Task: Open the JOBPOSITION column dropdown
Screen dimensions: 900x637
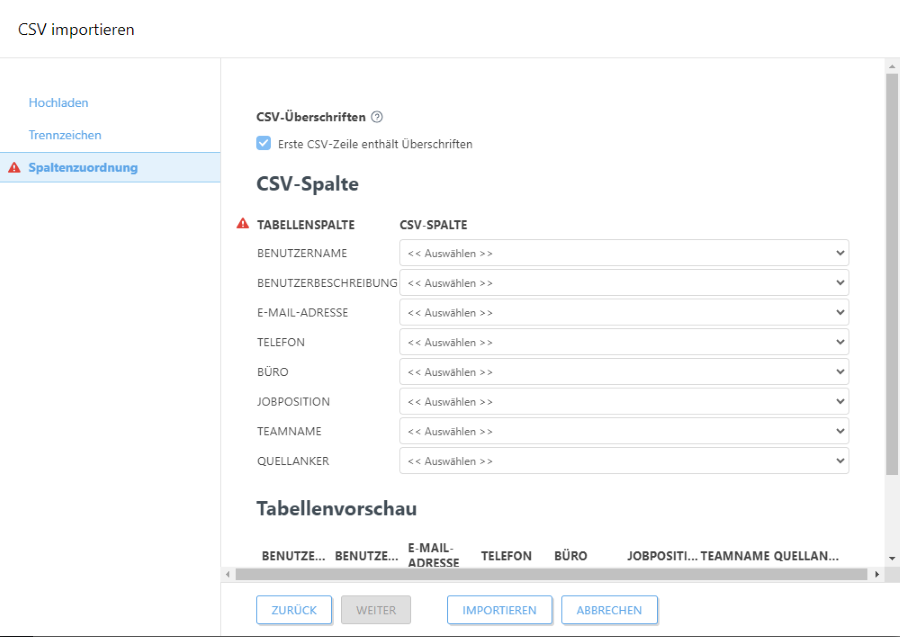Action: tap(840, 401)
